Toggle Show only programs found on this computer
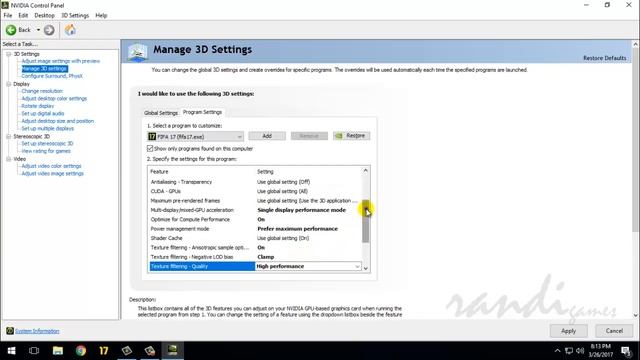 [150, 149]
